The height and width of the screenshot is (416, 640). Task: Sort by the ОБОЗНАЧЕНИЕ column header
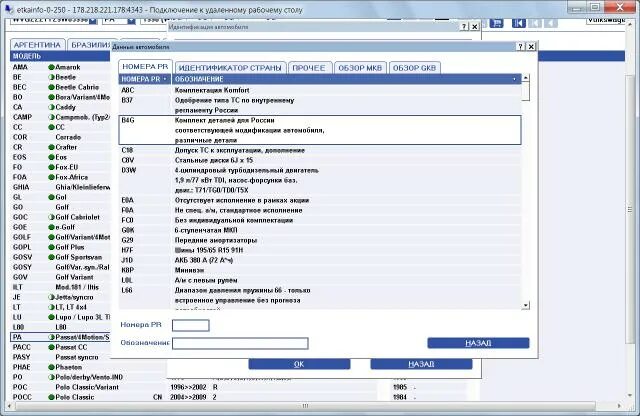click(x=346, y=79)
